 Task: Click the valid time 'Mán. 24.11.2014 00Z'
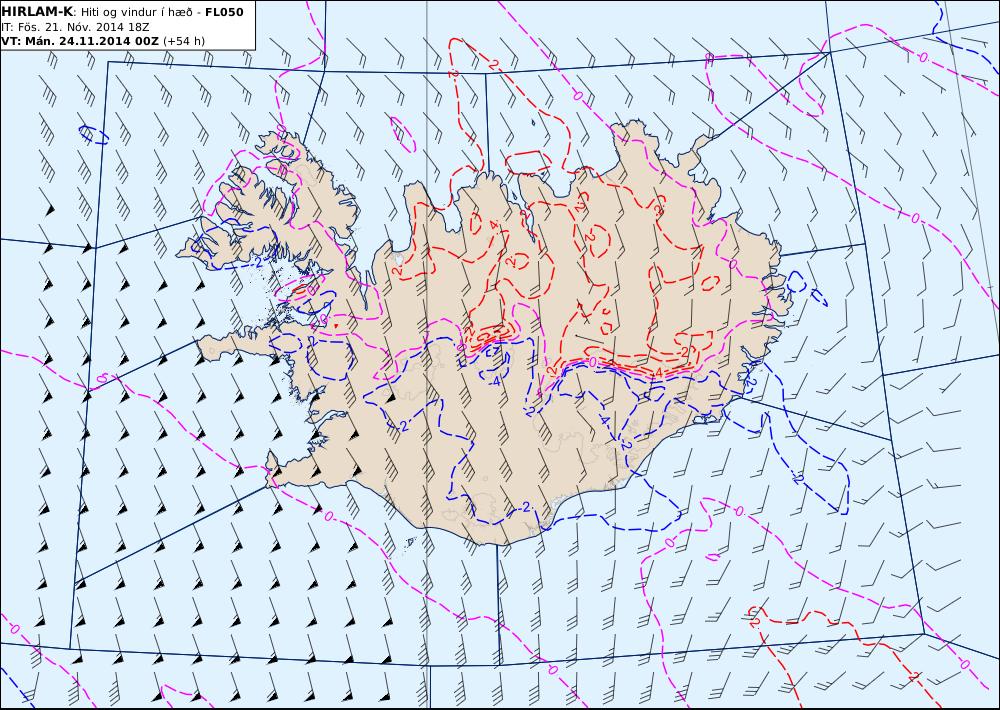[x=91, y=41]
